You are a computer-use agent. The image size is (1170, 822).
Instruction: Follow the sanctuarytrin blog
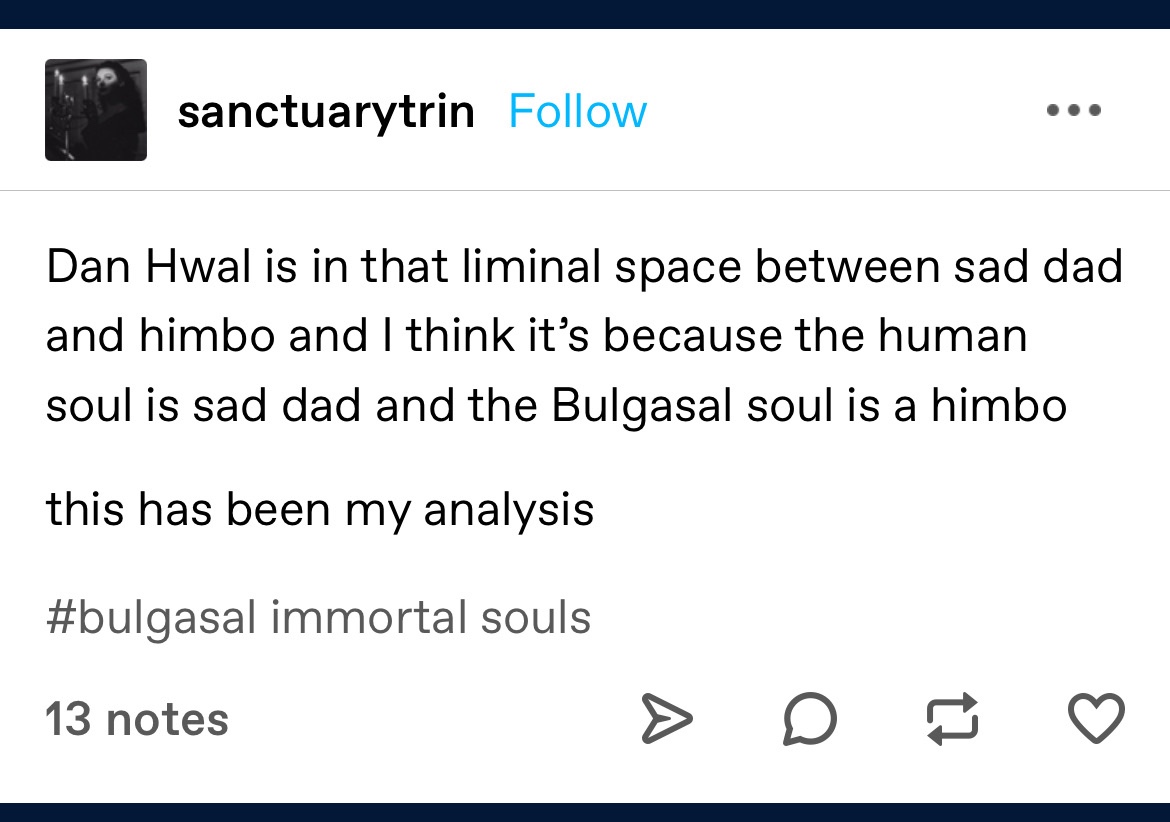coord(578,111)
